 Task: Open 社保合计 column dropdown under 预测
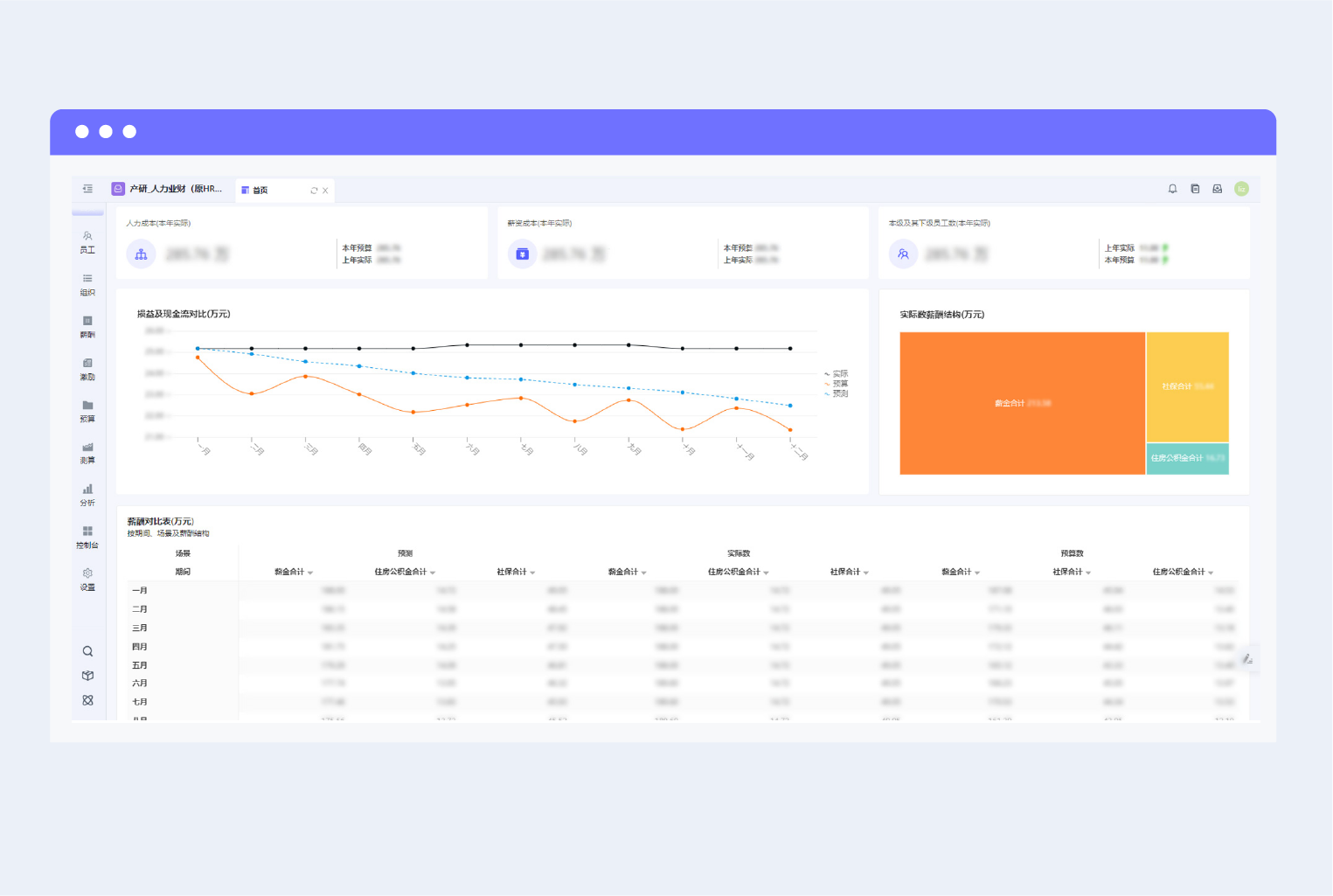pos(532,573)
